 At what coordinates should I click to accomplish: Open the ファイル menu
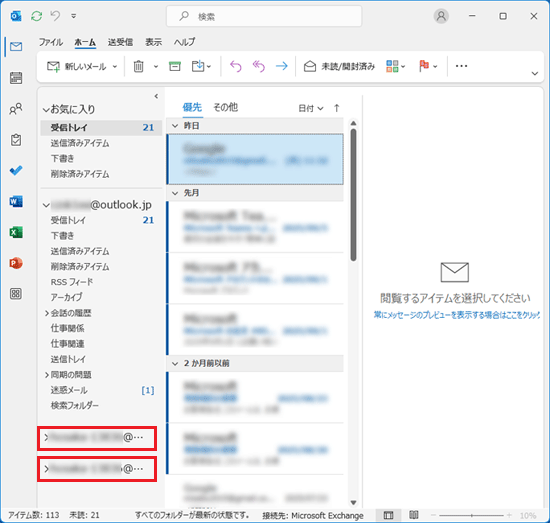[51, 42]
